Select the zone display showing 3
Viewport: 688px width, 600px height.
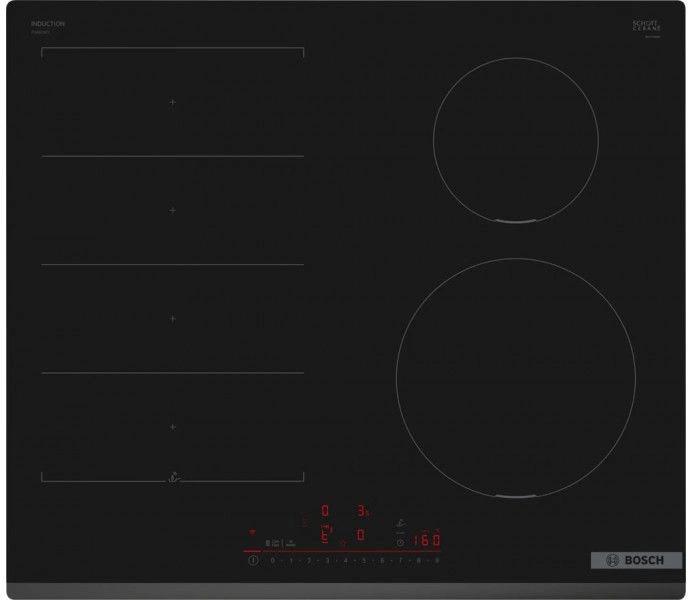(x=360, y=511)
